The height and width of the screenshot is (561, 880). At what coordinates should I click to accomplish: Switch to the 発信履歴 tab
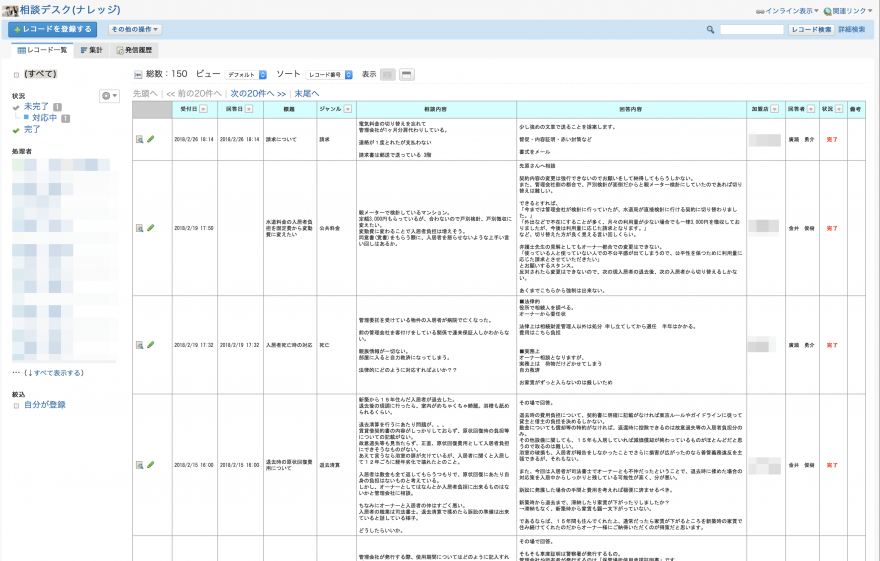pyautogui.click(x=134, y=50)
